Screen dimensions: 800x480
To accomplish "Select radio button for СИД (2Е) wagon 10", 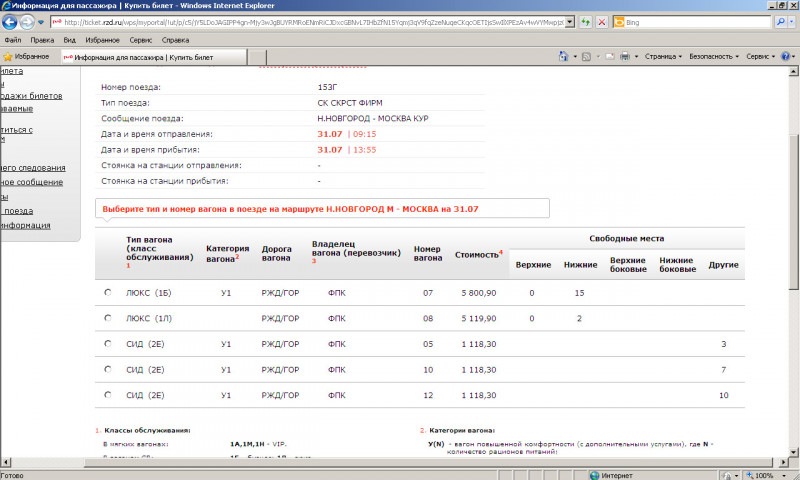I will click(x=108, y=369).
